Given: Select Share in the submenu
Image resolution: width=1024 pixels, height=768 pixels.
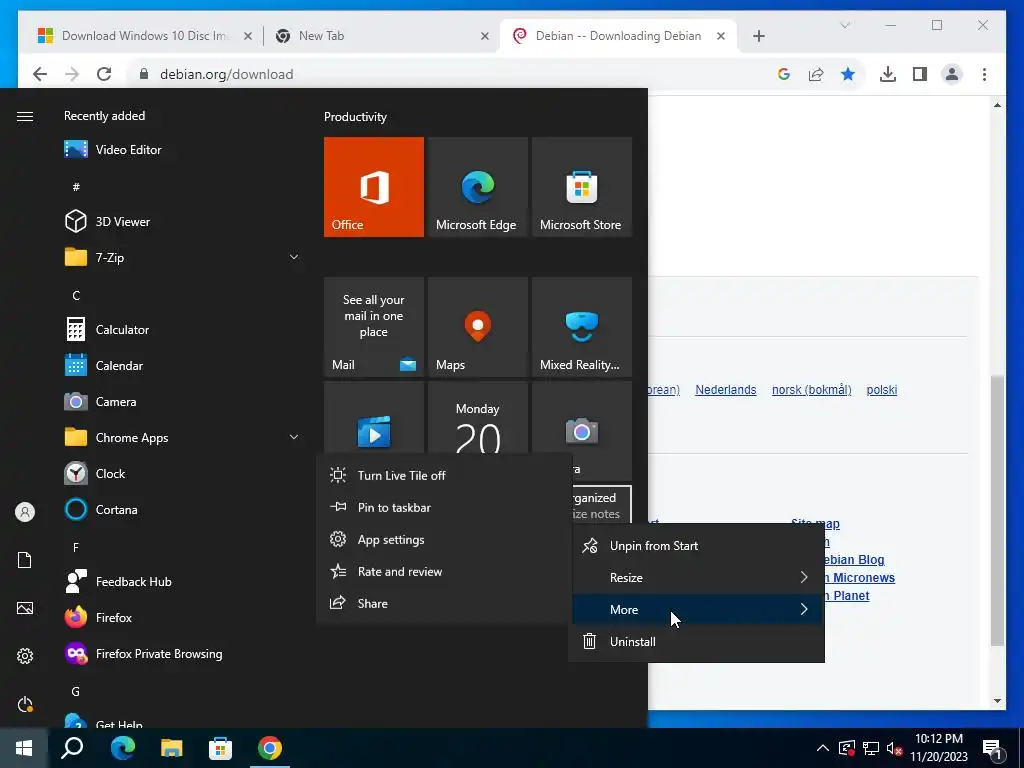Looking at the screenshot, I should coord(444,603).
